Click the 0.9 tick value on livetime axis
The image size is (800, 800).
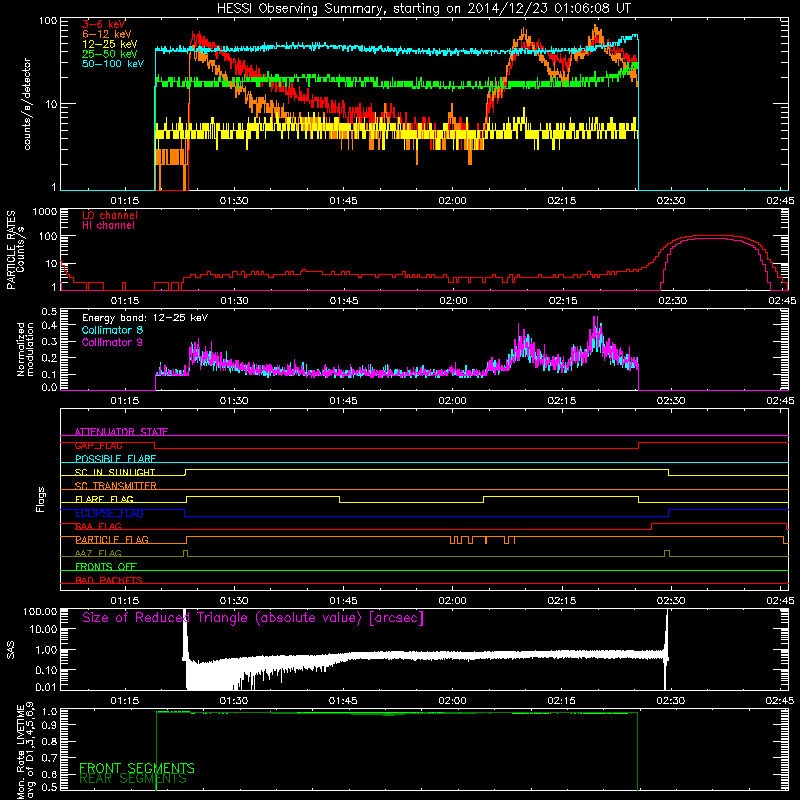[51, 726]
